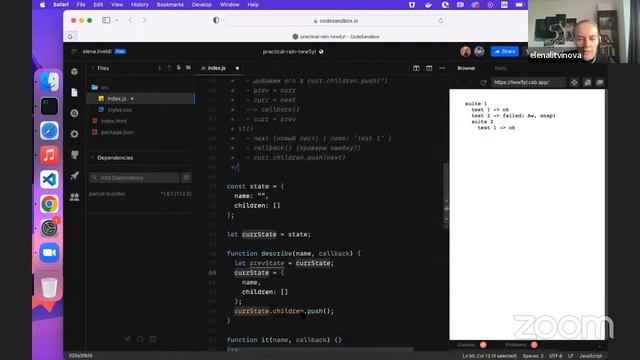Click Ln 60 Col cursor position in status bar
This screenshot has height=360, width=640.
[490, 356]
